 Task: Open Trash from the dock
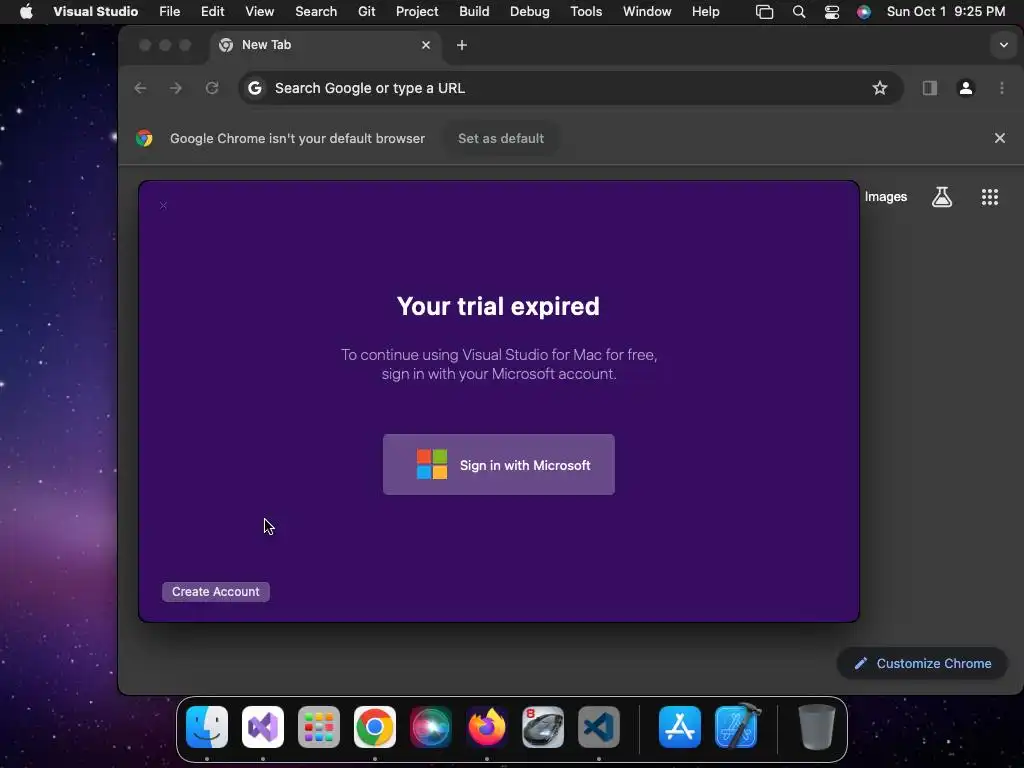(816, 727)
